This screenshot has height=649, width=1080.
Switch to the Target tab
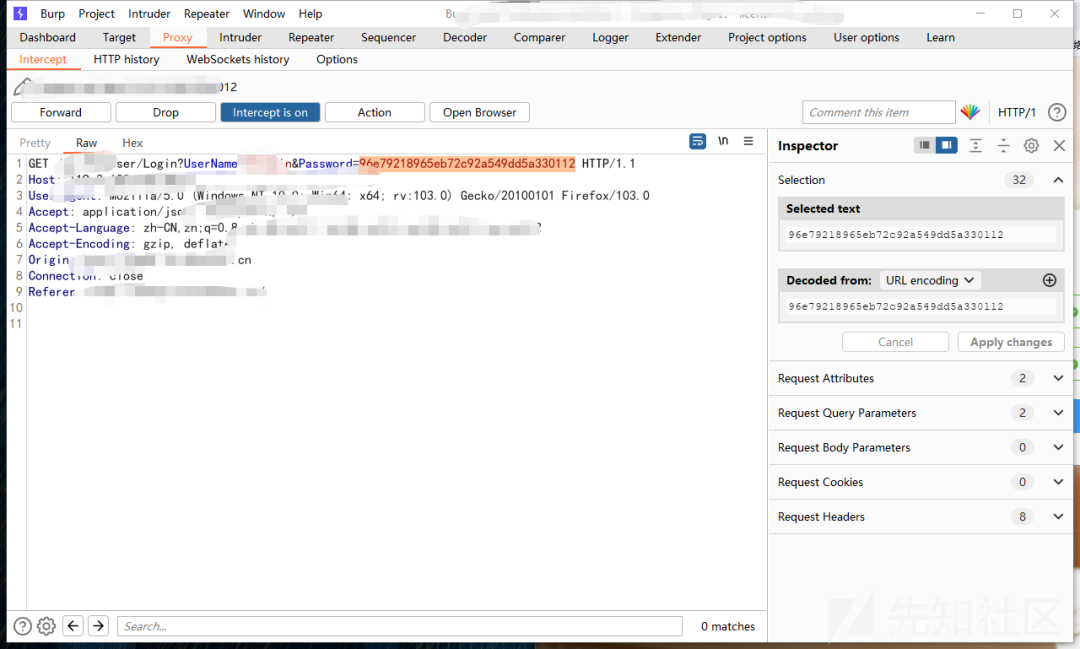(119, 37)
